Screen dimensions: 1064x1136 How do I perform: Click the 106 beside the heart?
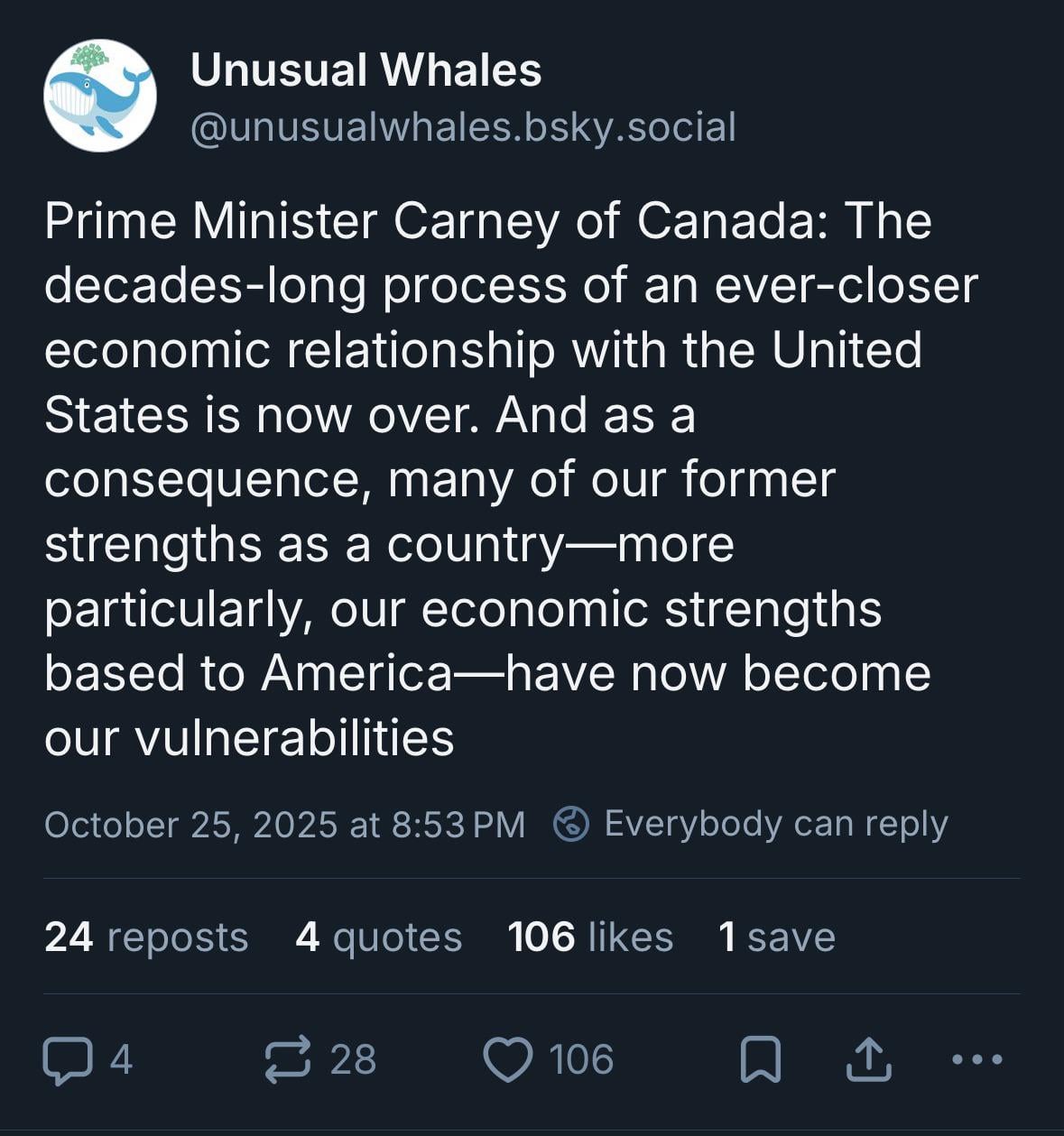coord(581,1060)
